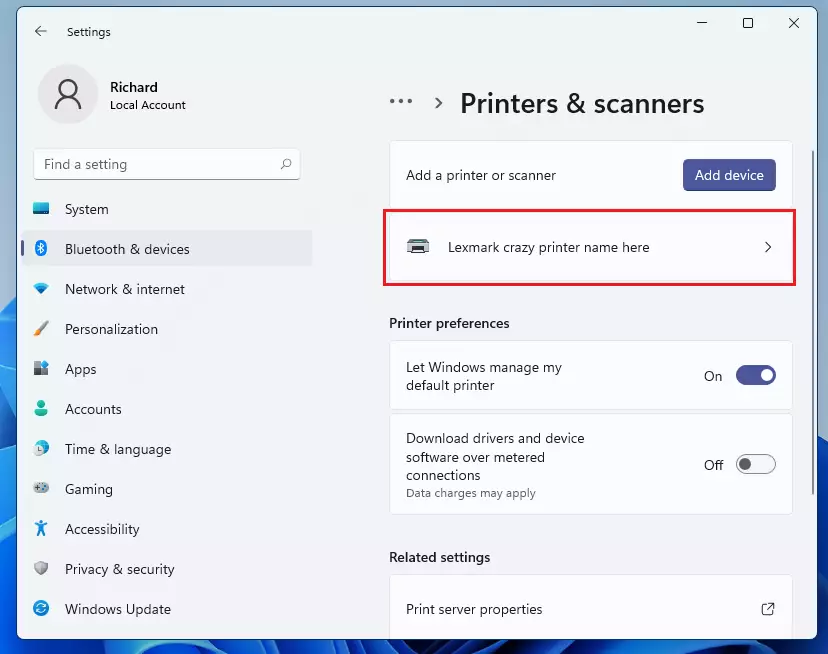Screen dimensions: 828x654
Task: Select Bluetooth & devices
Action: tap(167, 248)
